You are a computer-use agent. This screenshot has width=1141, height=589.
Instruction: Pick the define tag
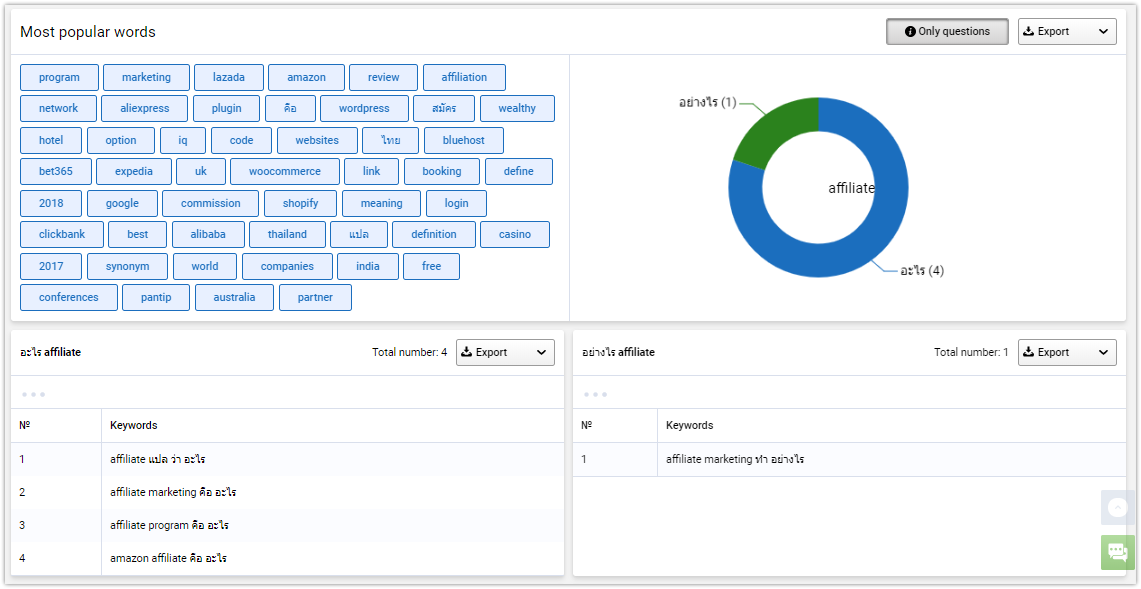[519, 172]
